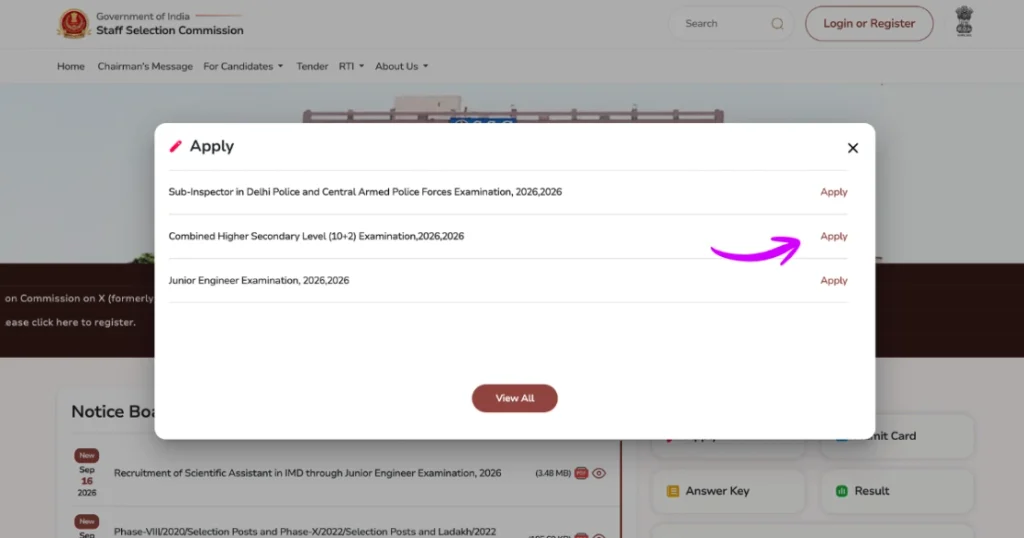This screenshot has width=1024, height=538.
Task: Select Sub-Inspector in Delhi Police exam title text
Action: 365,192
